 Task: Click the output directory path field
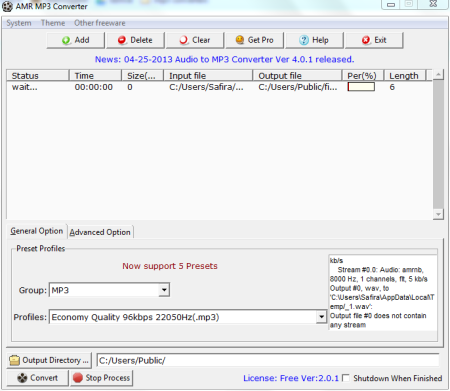(x=268, y=360)
